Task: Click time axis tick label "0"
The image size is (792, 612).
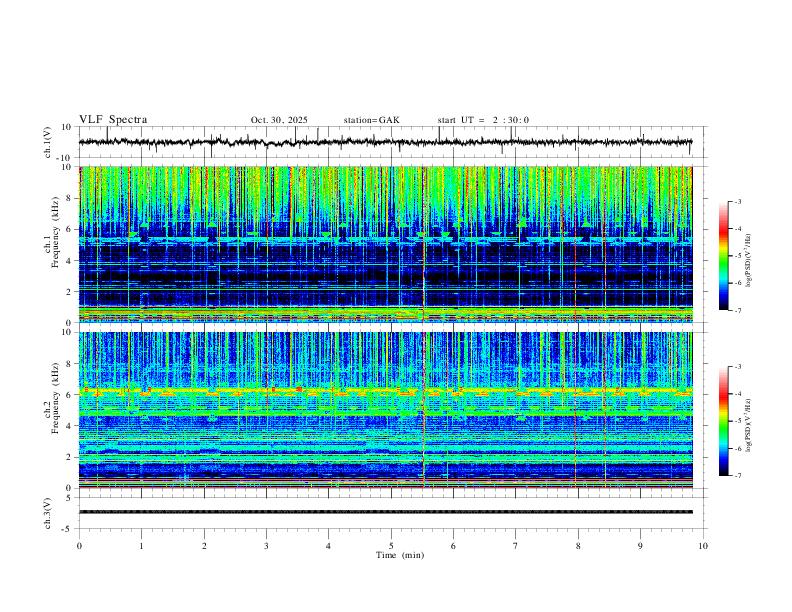Action: pos(79,546)
